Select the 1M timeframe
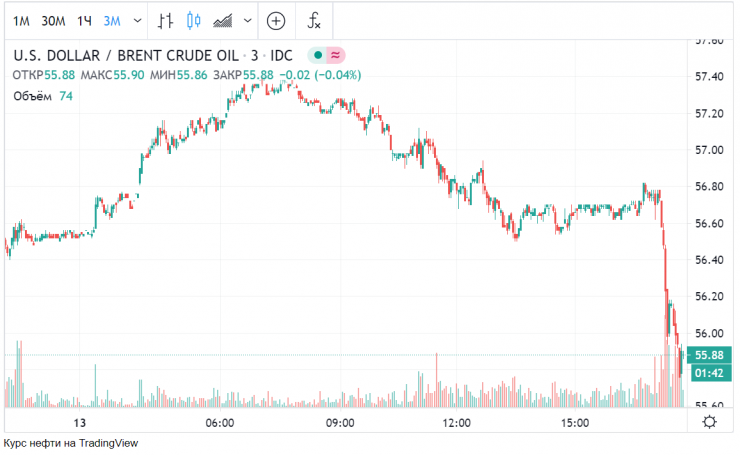740x455 pixels. click(x=21, y=20)
